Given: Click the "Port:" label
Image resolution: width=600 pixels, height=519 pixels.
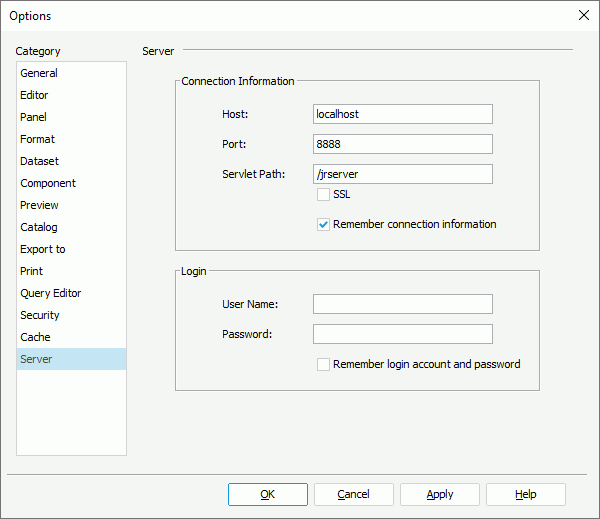Looking at the screenshot, I should coord(234,144).
